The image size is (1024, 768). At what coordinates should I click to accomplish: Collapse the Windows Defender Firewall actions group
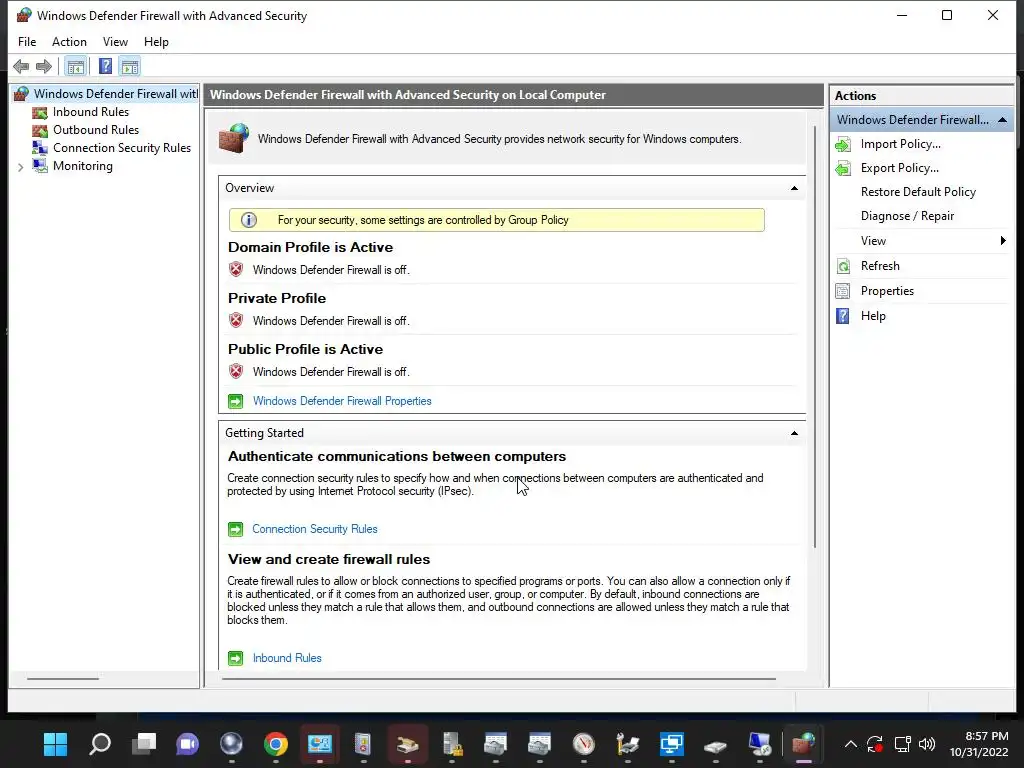(x=1002, y=120)
